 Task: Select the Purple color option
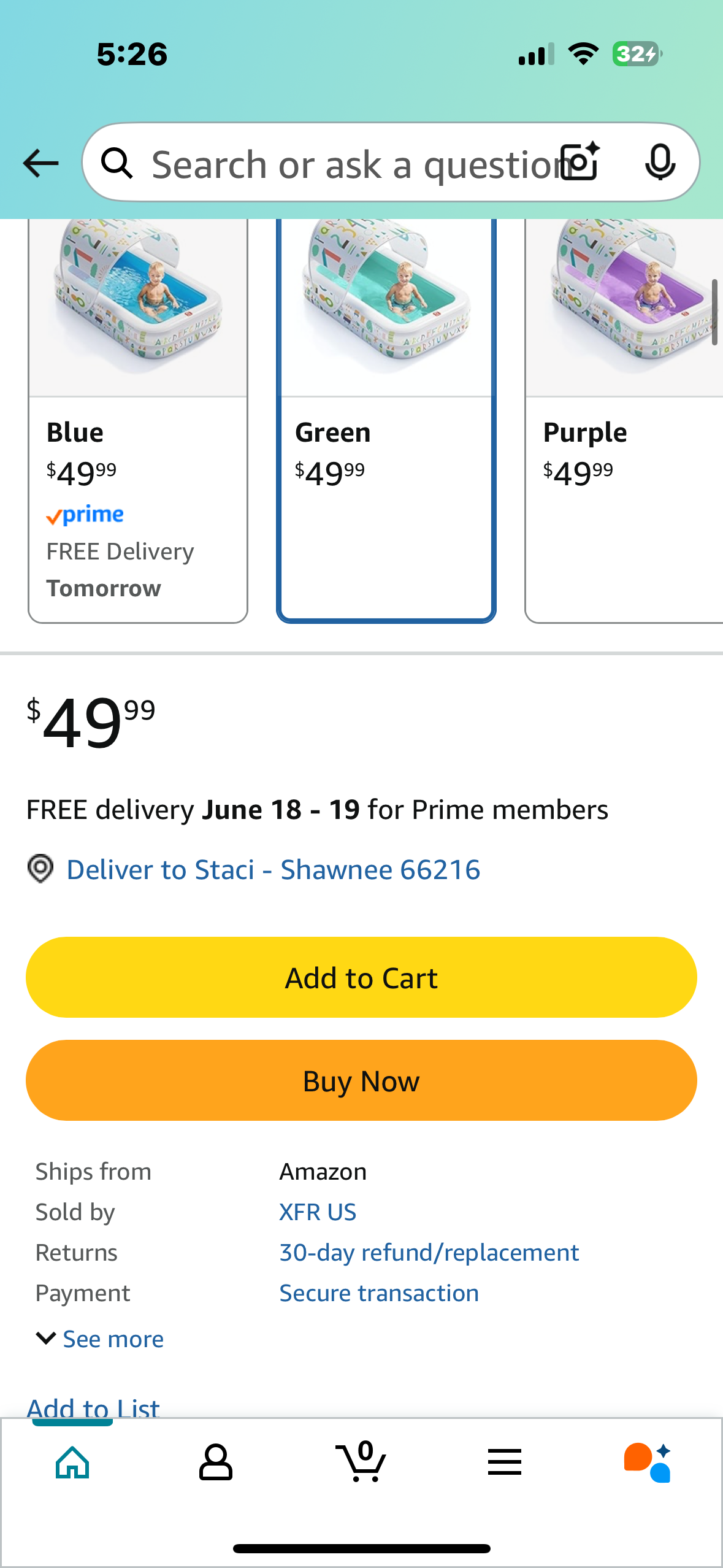pos(624,421)
